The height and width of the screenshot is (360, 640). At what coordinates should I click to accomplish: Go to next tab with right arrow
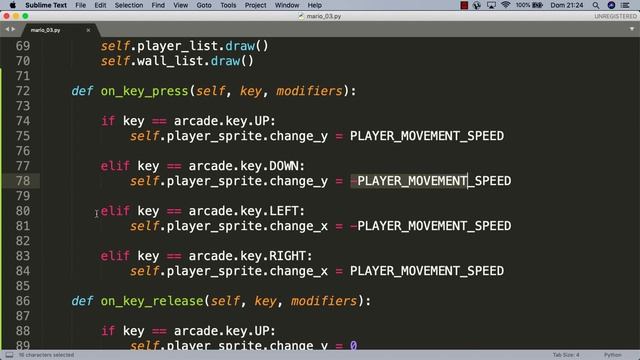pos(13,29)
